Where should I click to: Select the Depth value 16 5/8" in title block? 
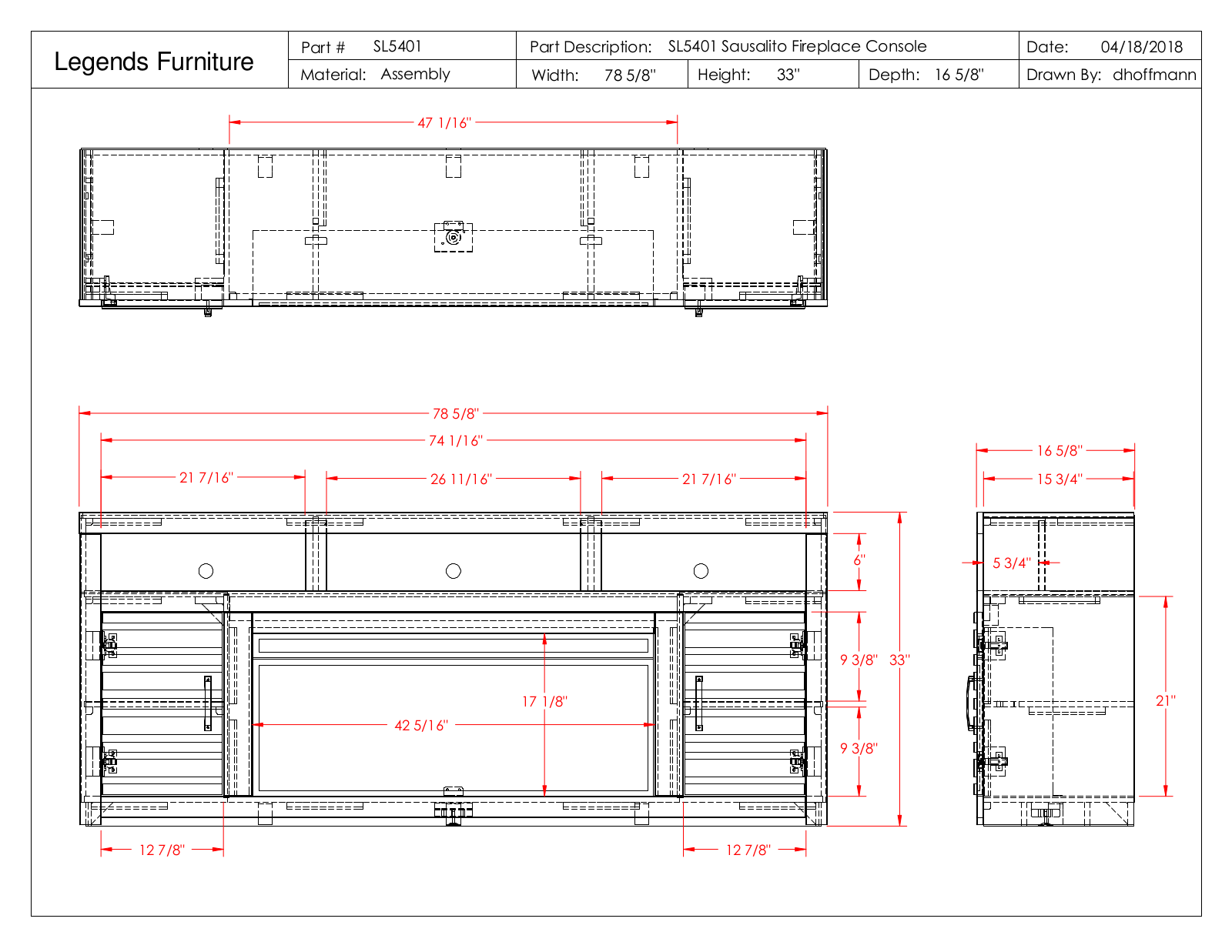click(x=959, y=75)
